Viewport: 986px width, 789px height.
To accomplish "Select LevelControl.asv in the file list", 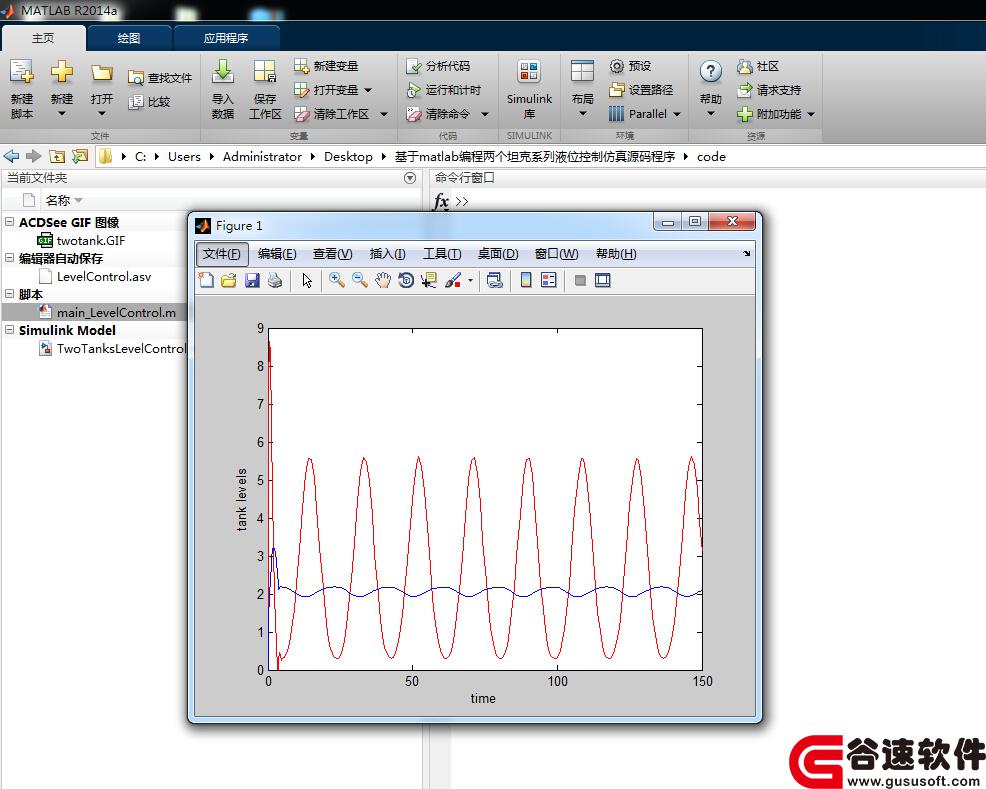I will tap(94, 277).
